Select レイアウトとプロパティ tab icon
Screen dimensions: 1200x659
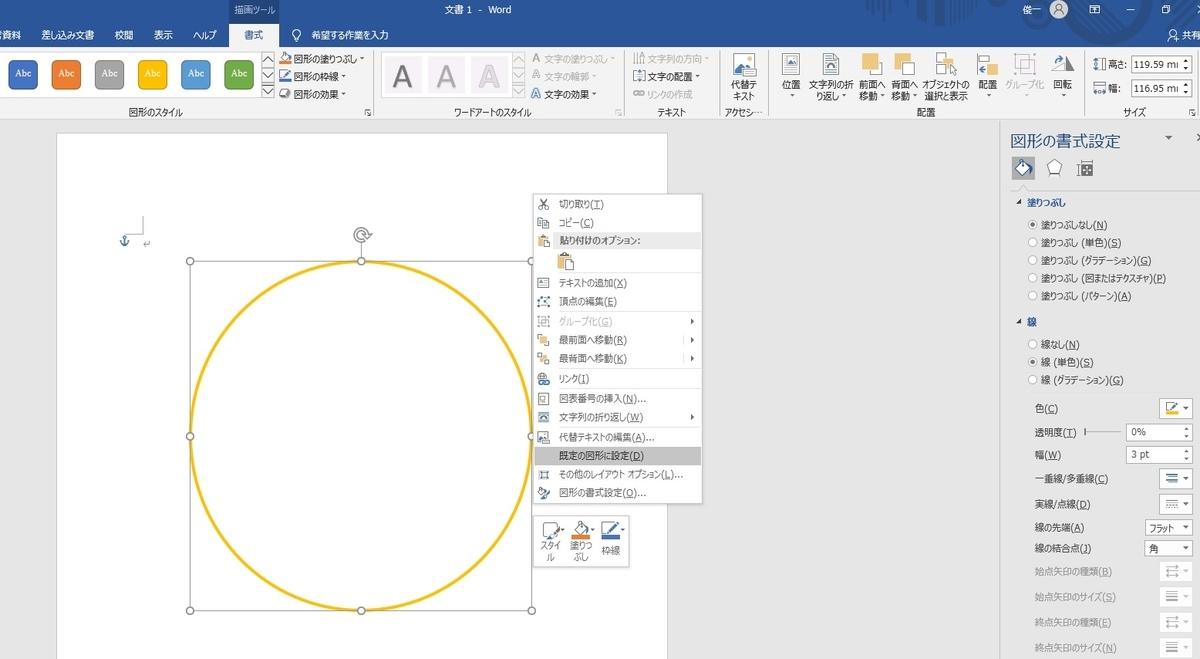coord(1085,168)
